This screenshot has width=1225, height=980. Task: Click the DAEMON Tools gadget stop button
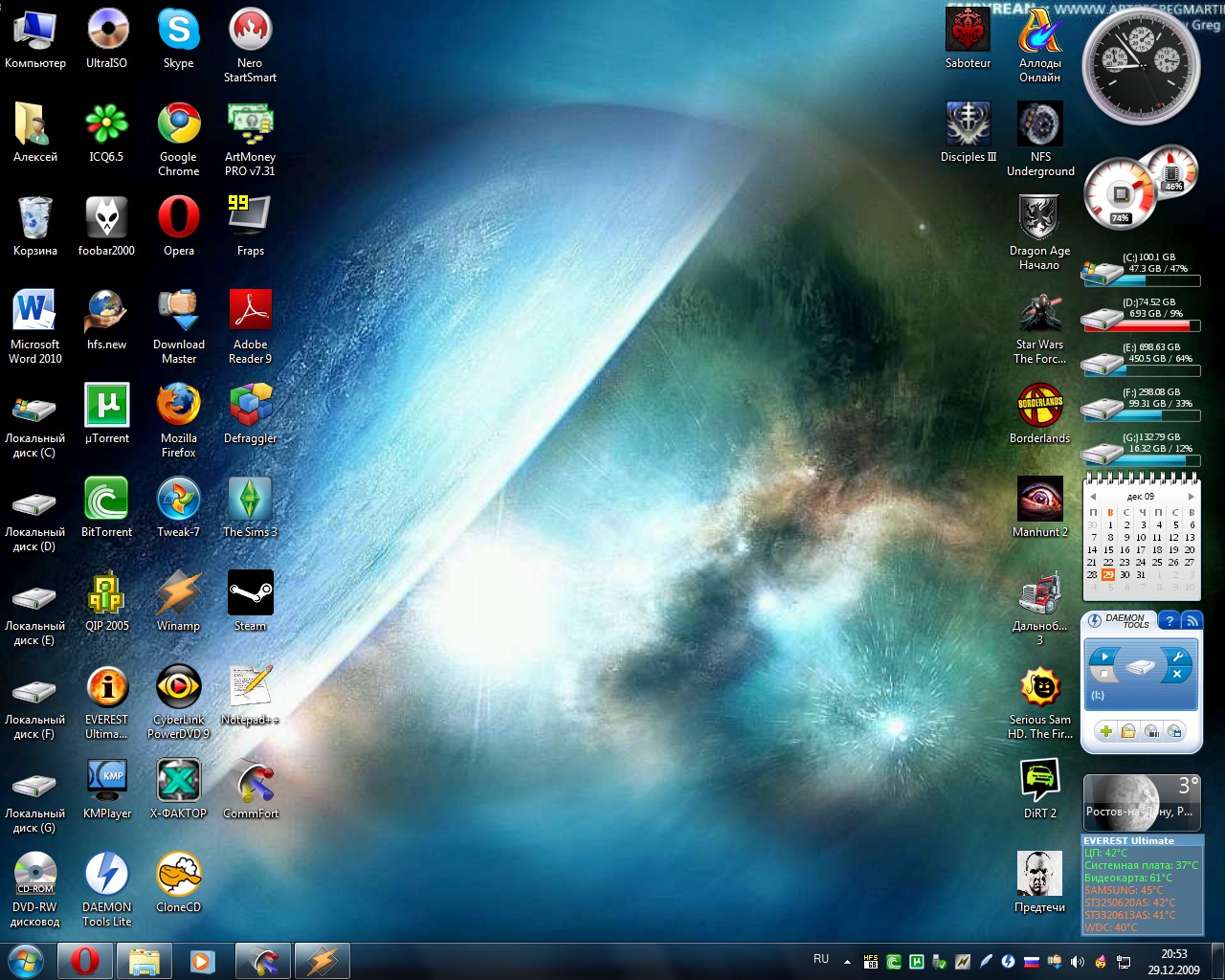click(1104, 675)
